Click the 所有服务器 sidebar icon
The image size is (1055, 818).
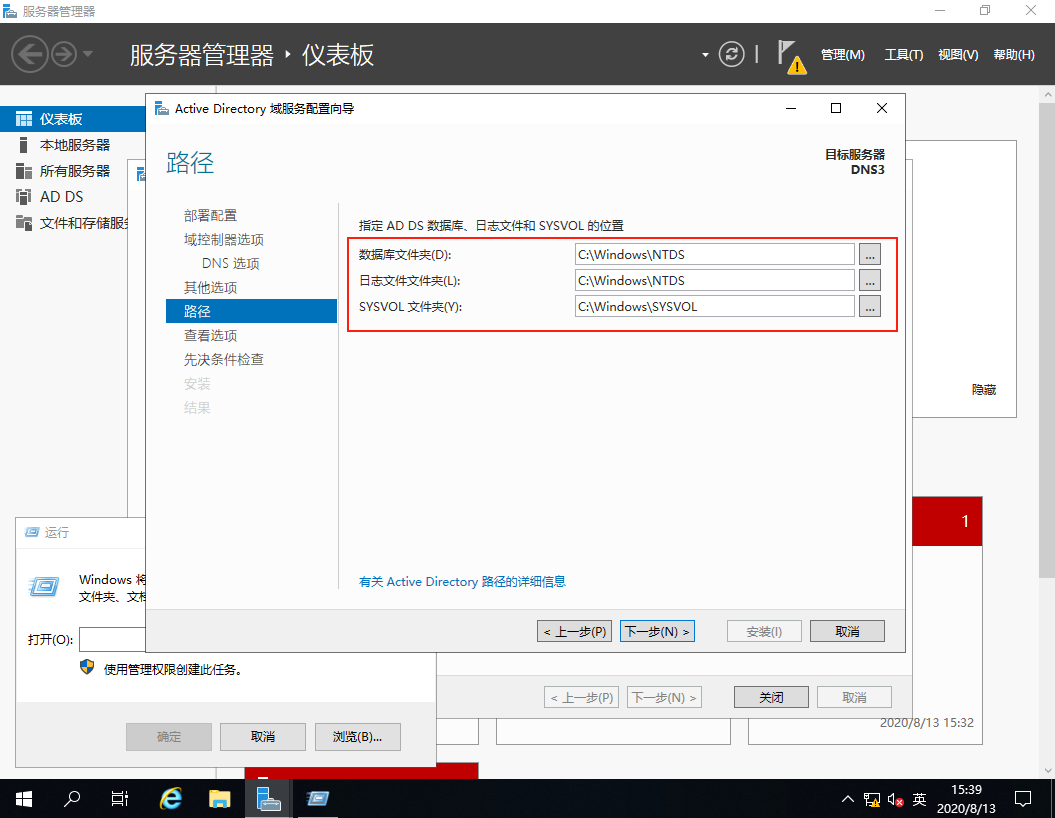(x=24, y=171)
